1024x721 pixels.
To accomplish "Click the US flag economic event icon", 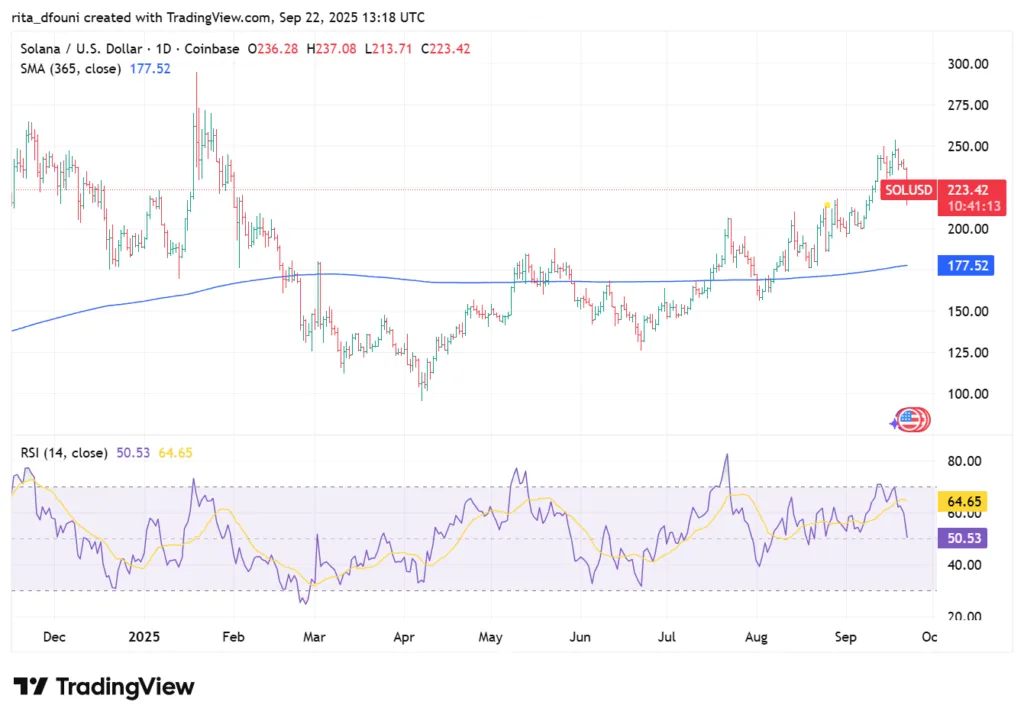I will (912, 420).
